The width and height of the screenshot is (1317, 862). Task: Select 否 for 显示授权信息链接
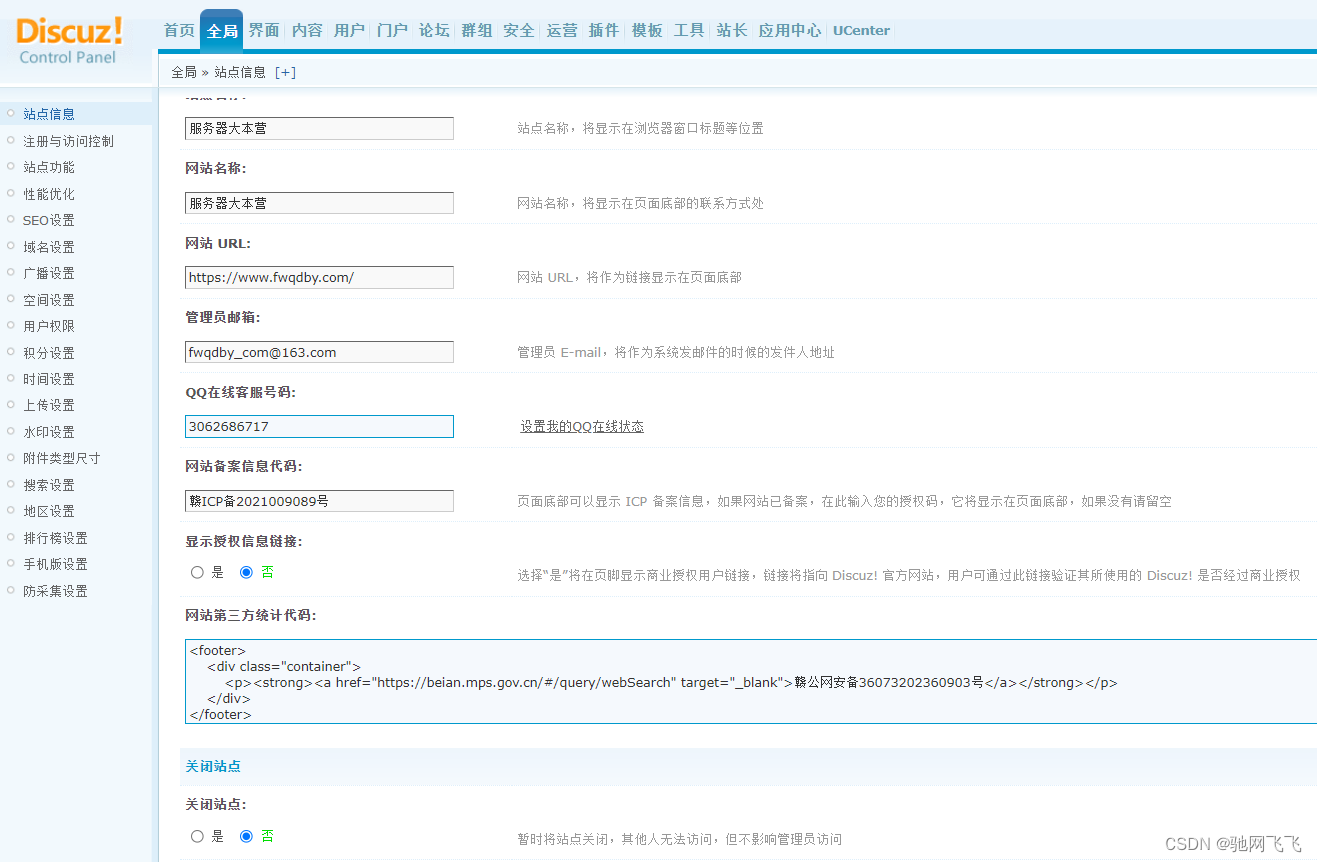246,573
